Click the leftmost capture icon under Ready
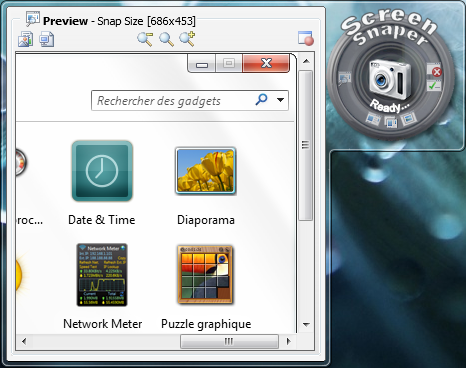This screenshot has height=368, width=466. pos(373,119)
